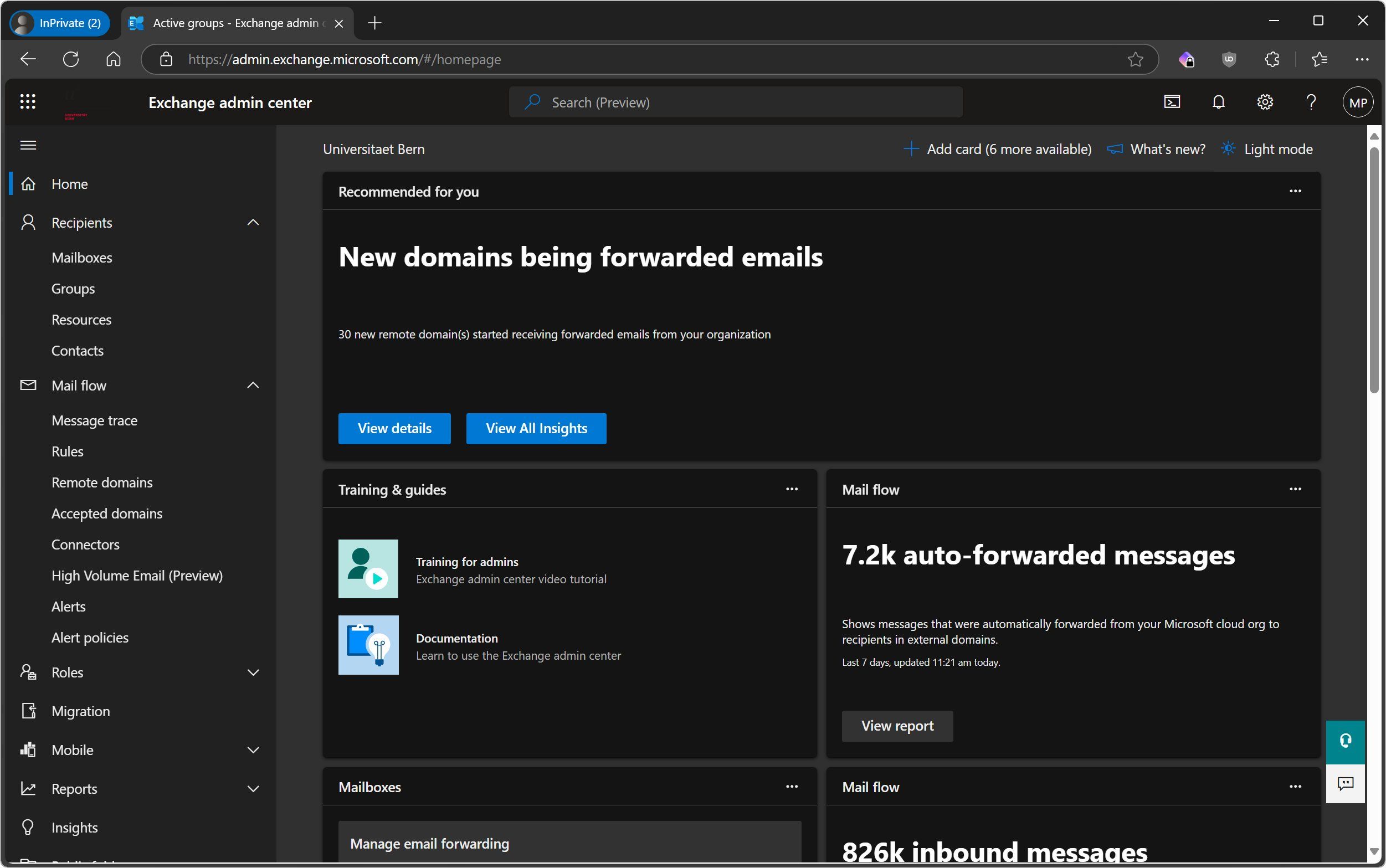The height and width of the screenshot is (868, 1386).
Task: Add this page to favorites star
Action: [1135, 59]
